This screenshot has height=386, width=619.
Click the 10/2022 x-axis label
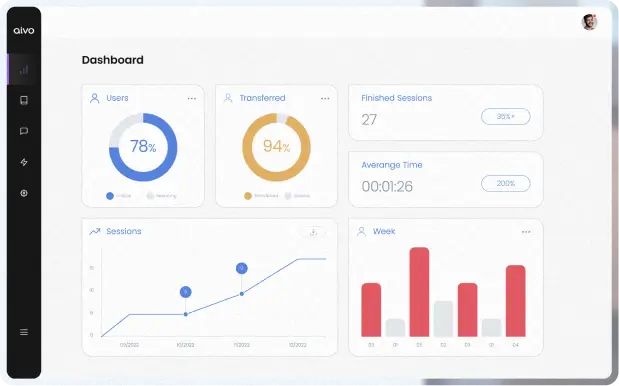coord(185,345)
